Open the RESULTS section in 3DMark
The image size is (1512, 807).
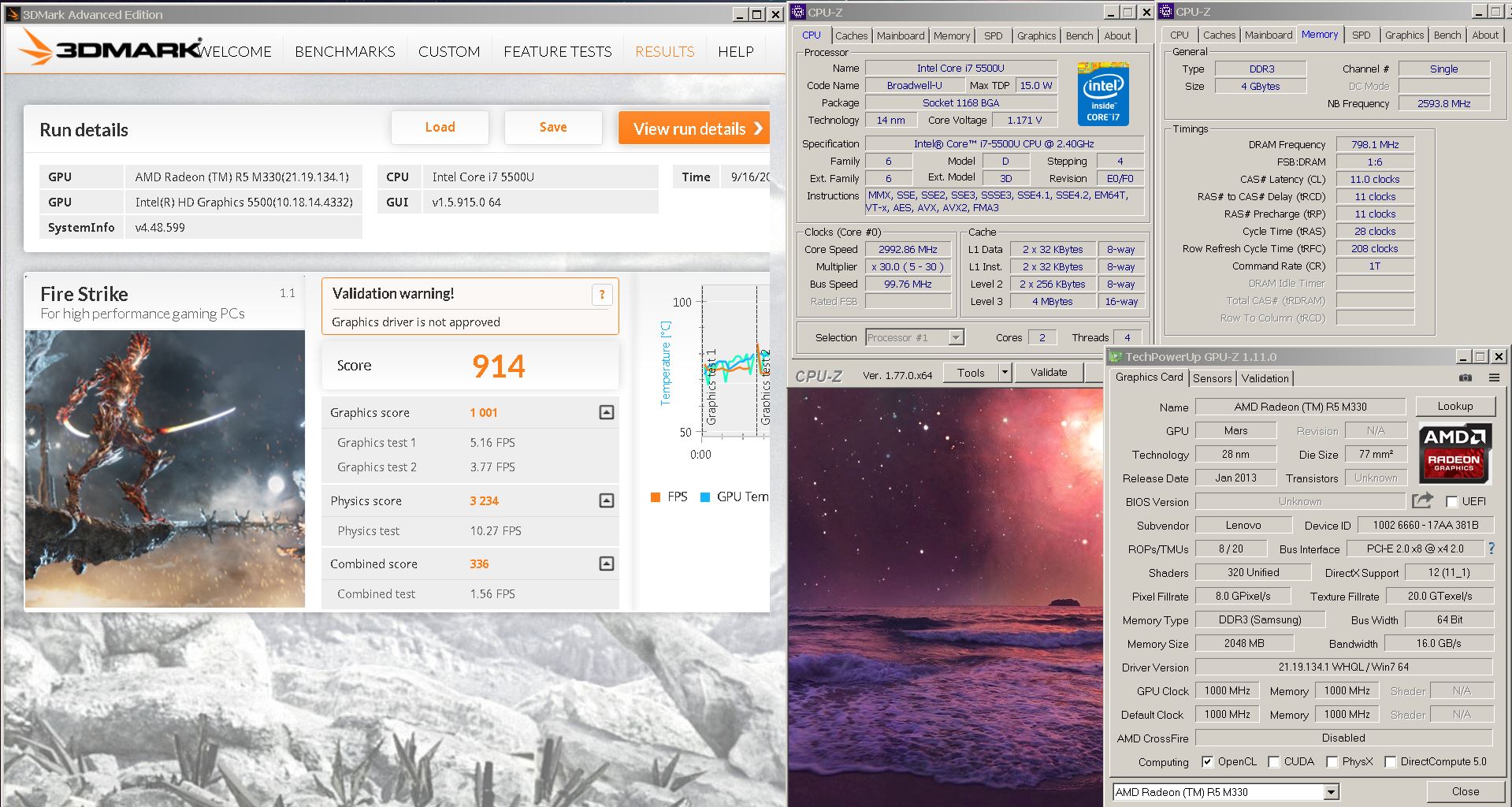(665, 51)
